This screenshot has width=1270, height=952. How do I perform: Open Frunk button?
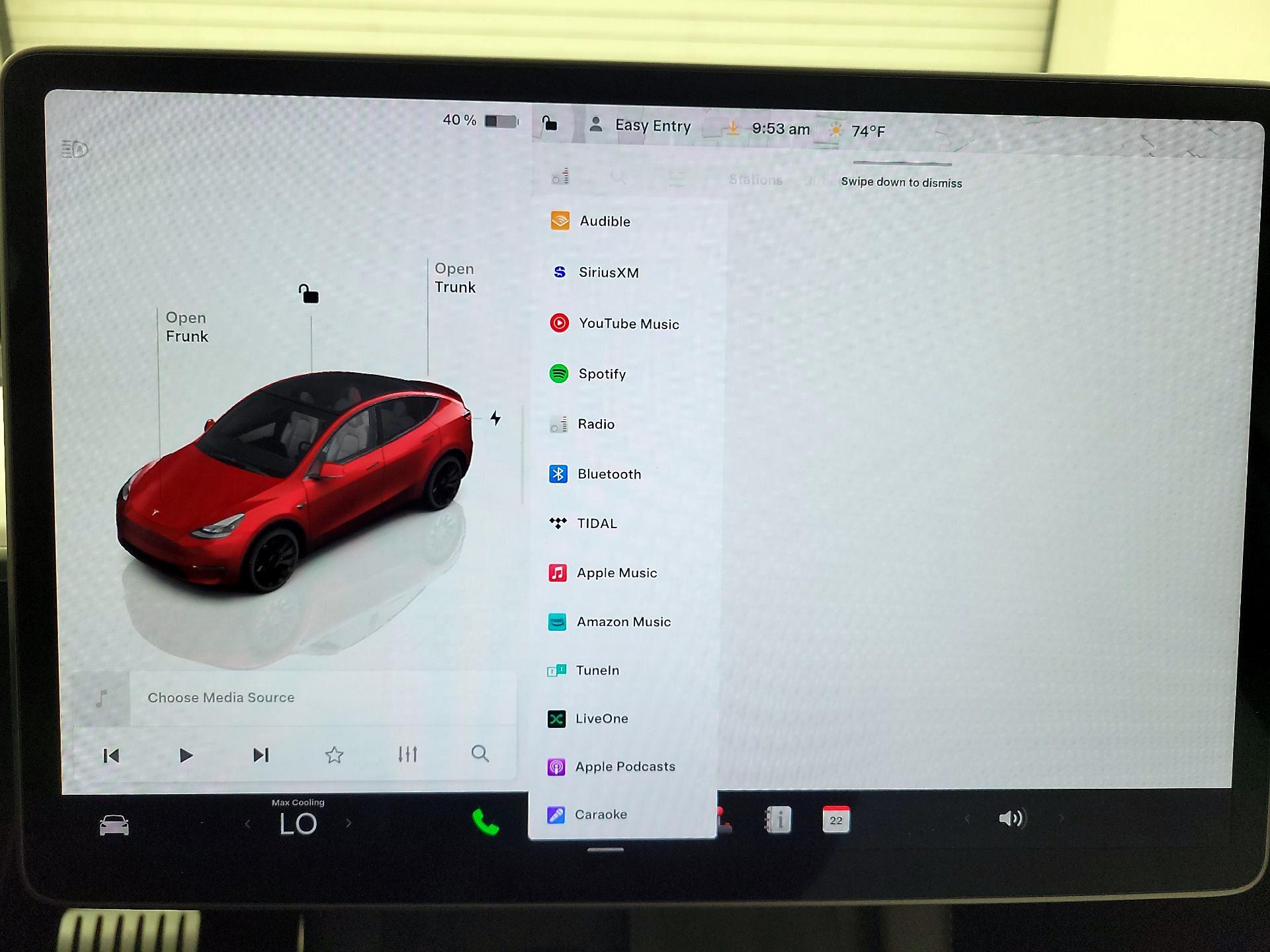click(x=187, y=327)
